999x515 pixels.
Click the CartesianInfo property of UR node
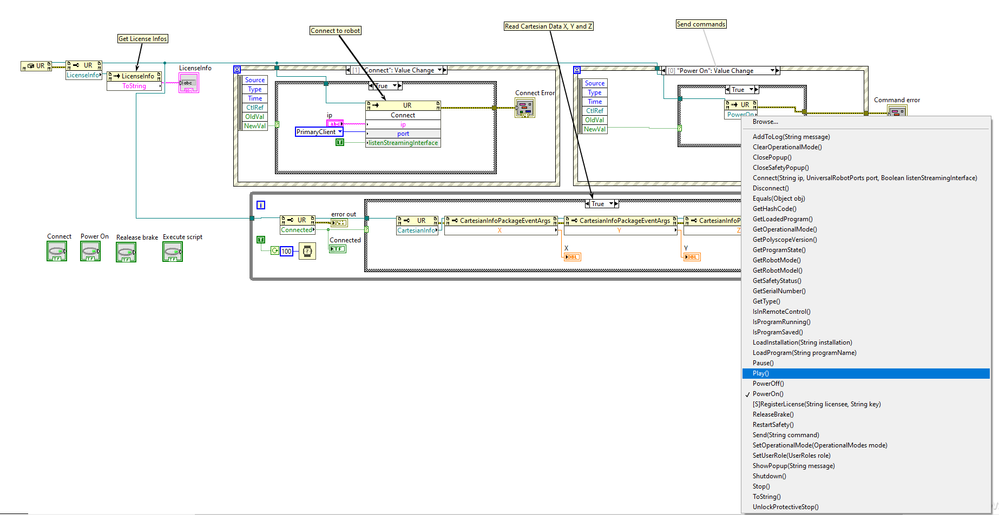(417, 230)
